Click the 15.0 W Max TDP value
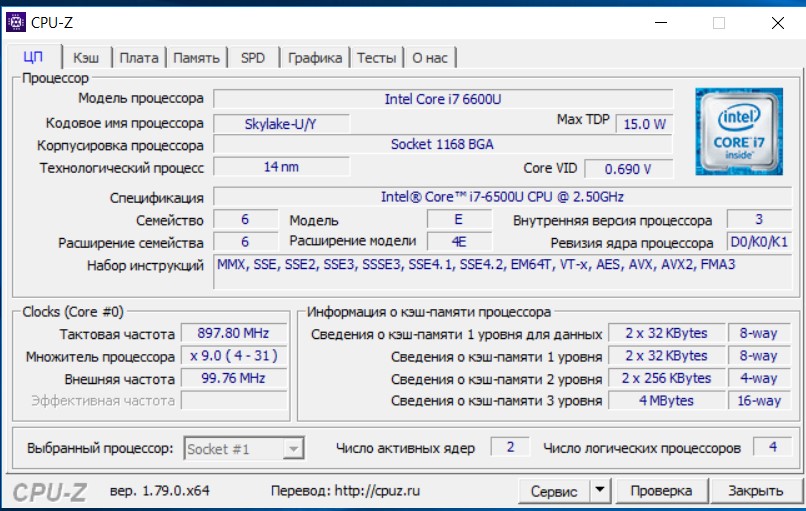Screen dimensions: 806x511 coord(644,124)
